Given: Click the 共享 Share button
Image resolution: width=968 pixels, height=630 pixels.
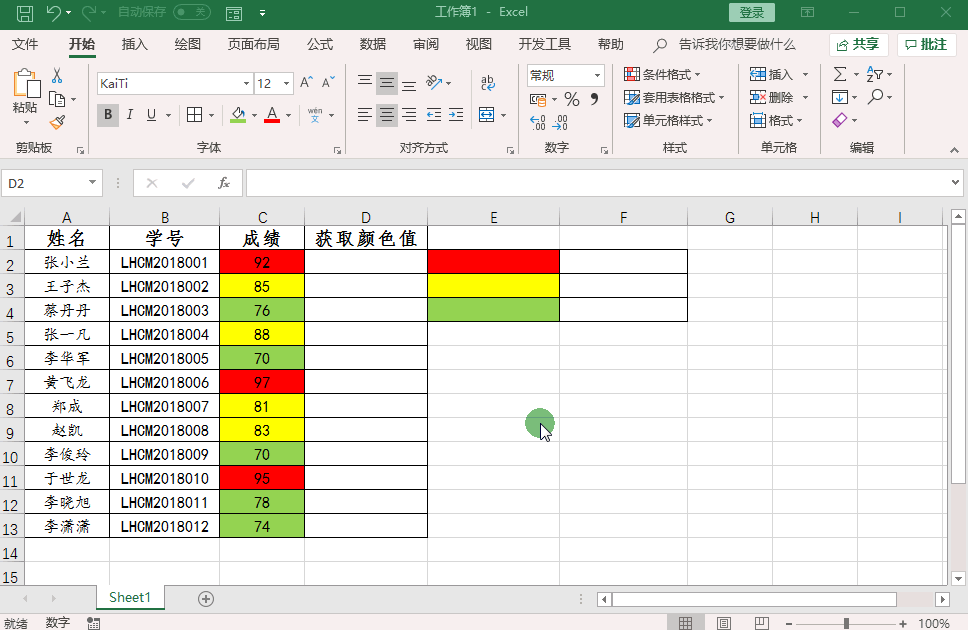Looking at the screenshot, I should point(858,44).
